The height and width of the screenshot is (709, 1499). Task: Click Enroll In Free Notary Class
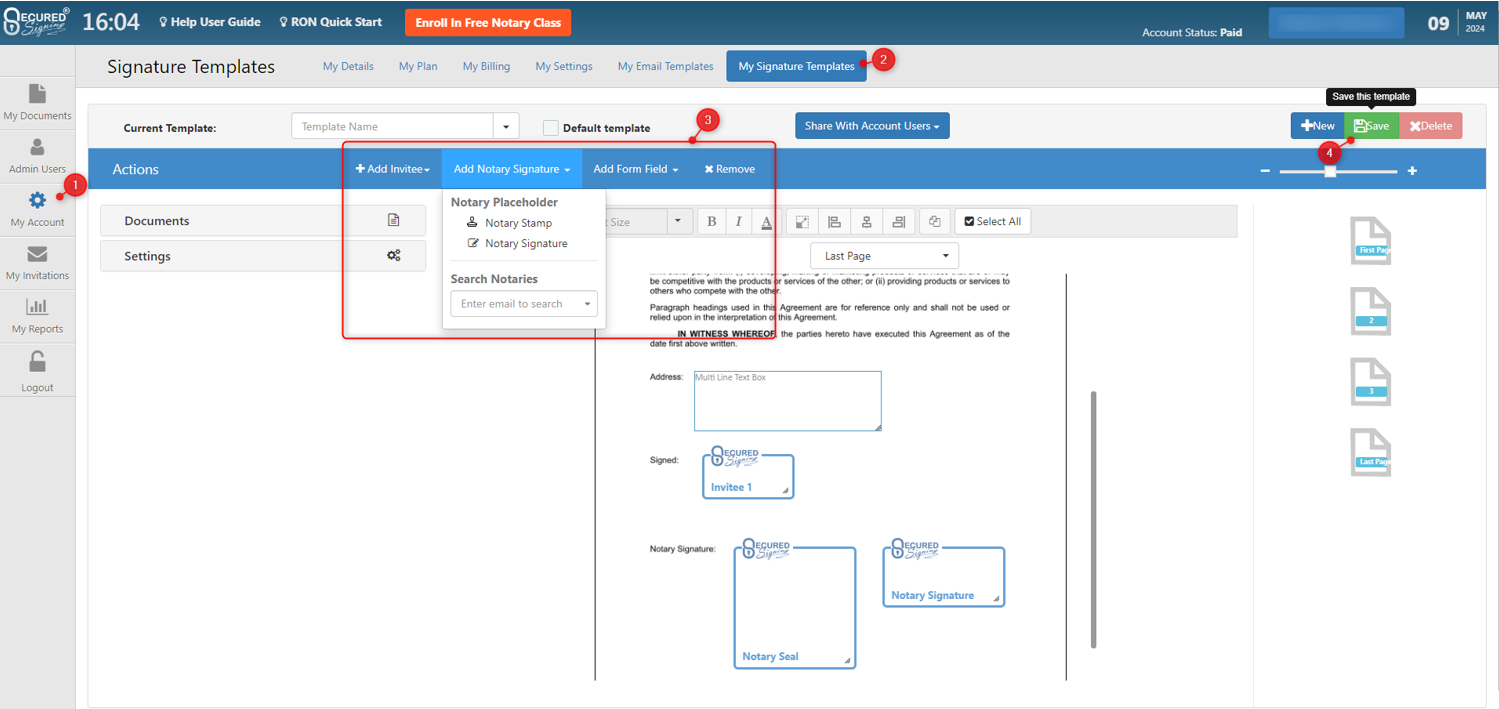[x=488, y=22]
